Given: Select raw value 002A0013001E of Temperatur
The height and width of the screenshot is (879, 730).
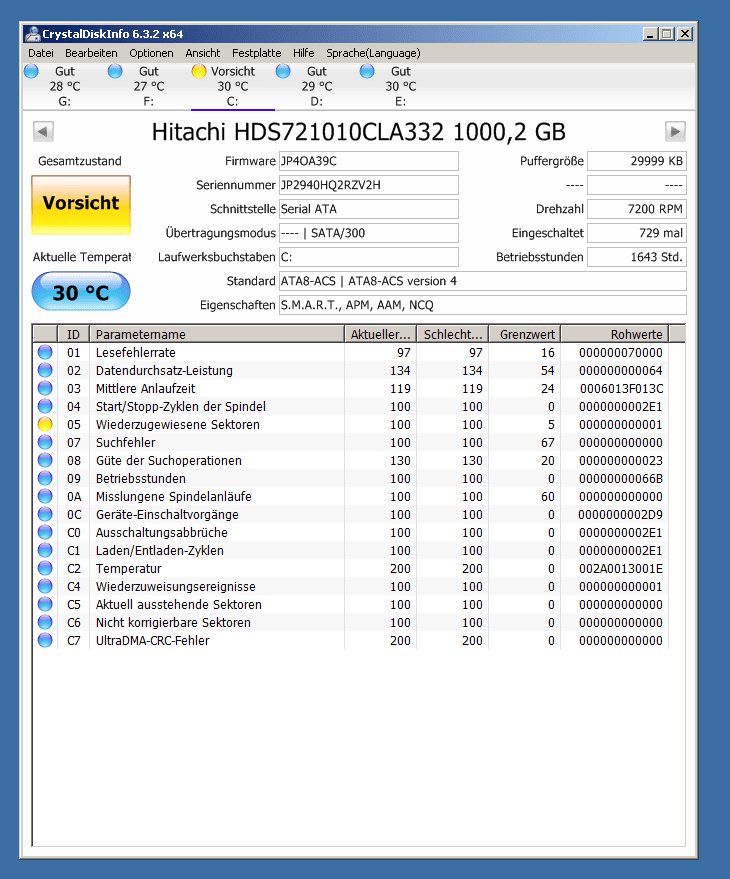Looking at the screenshot, I should (x=621, y=568).
